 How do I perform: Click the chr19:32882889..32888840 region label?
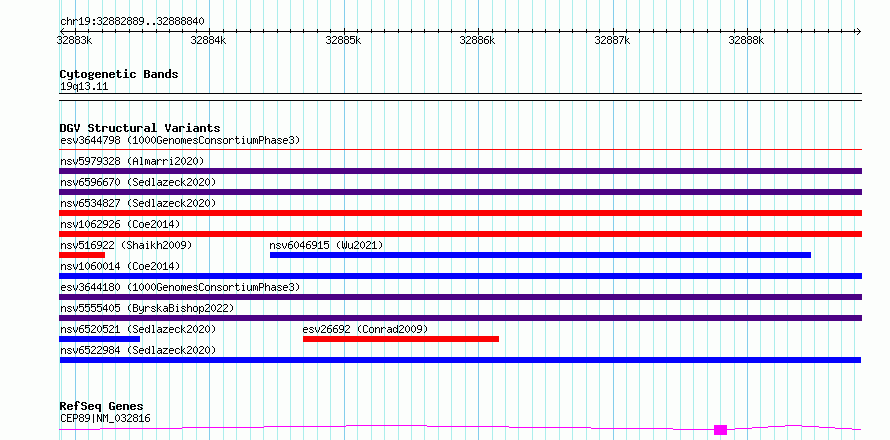132,21
